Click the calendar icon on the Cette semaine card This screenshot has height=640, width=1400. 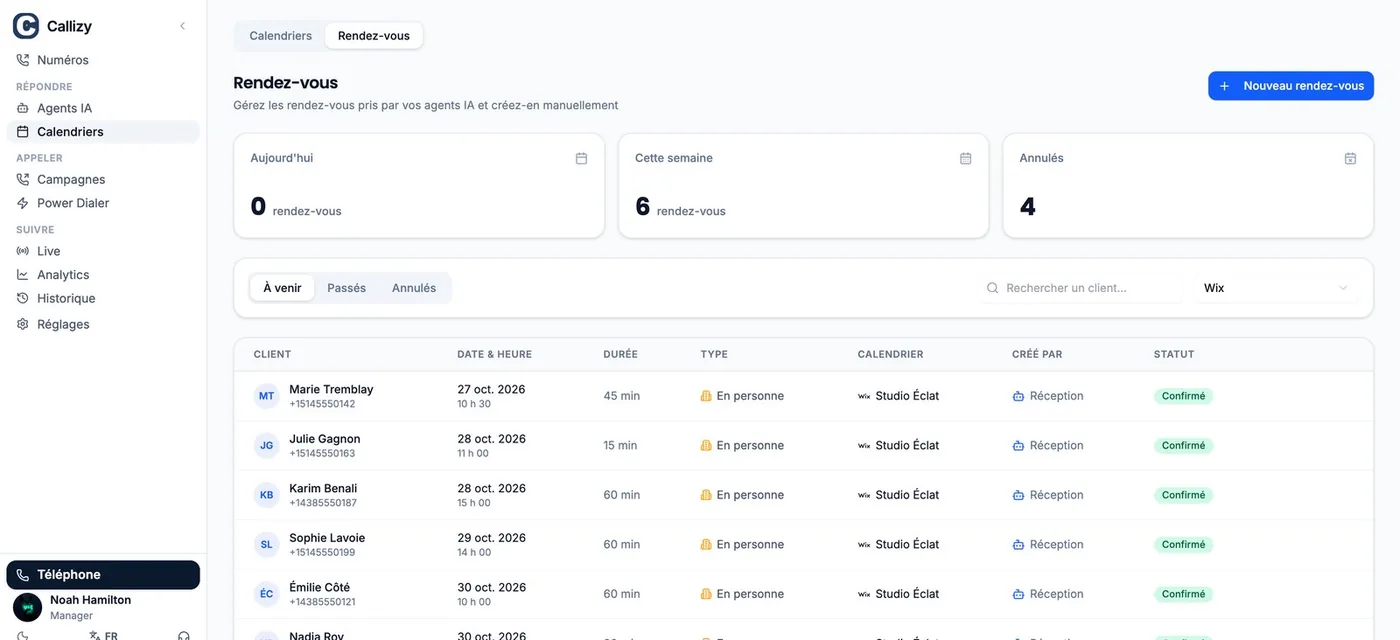[x=966, y=158]
